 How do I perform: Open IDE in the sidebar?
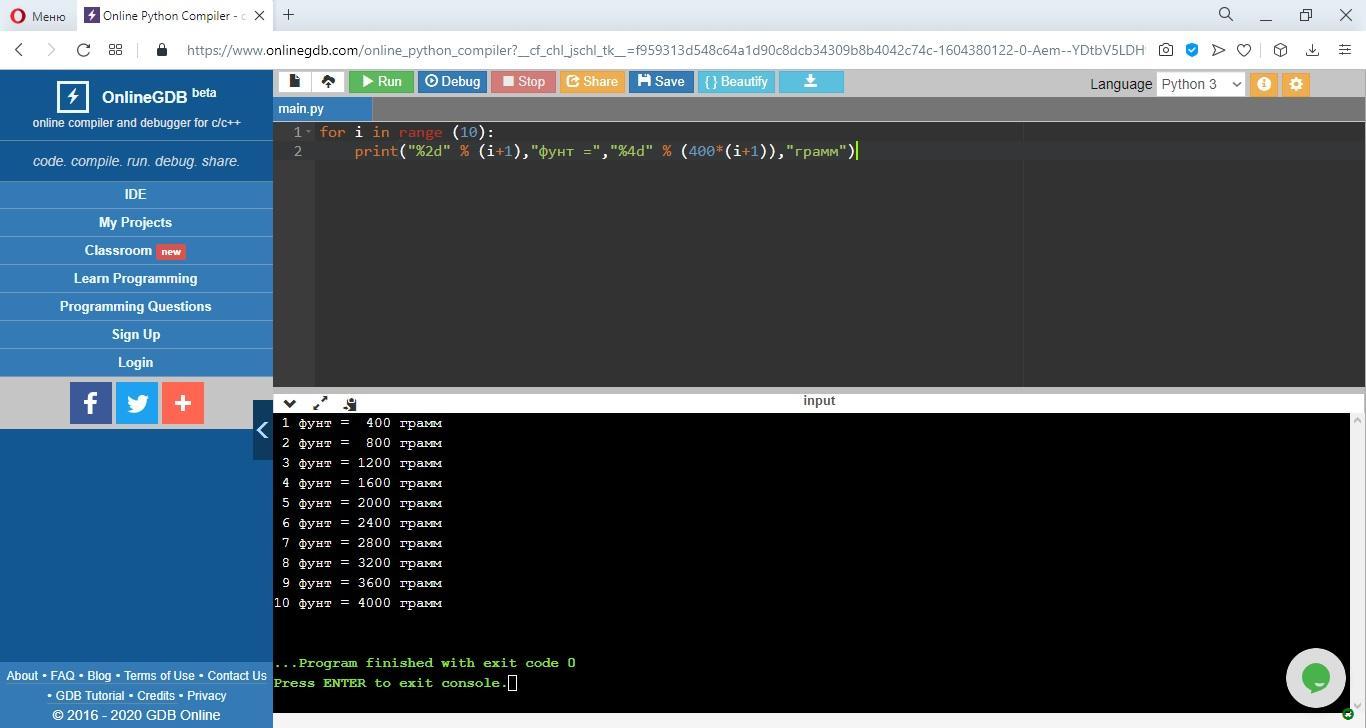point(136,194)
